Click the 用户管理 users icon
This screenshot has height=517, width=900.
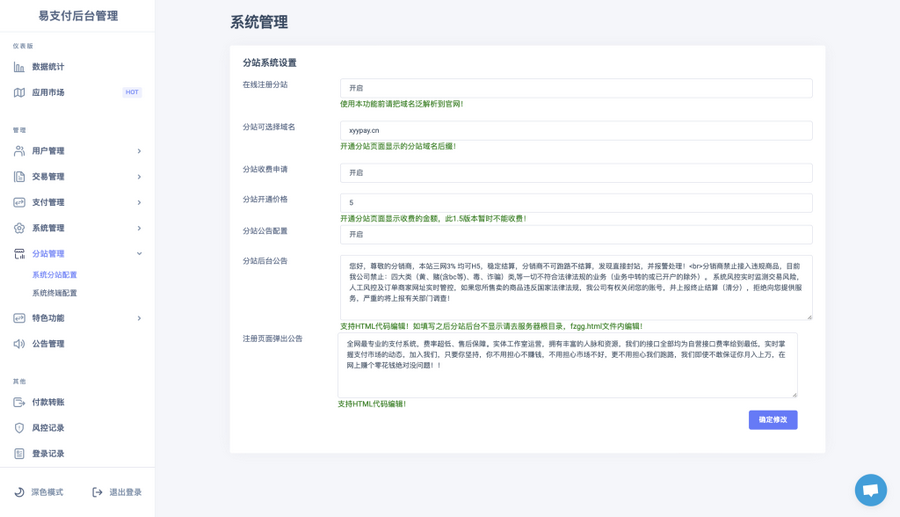click(19, 151)
